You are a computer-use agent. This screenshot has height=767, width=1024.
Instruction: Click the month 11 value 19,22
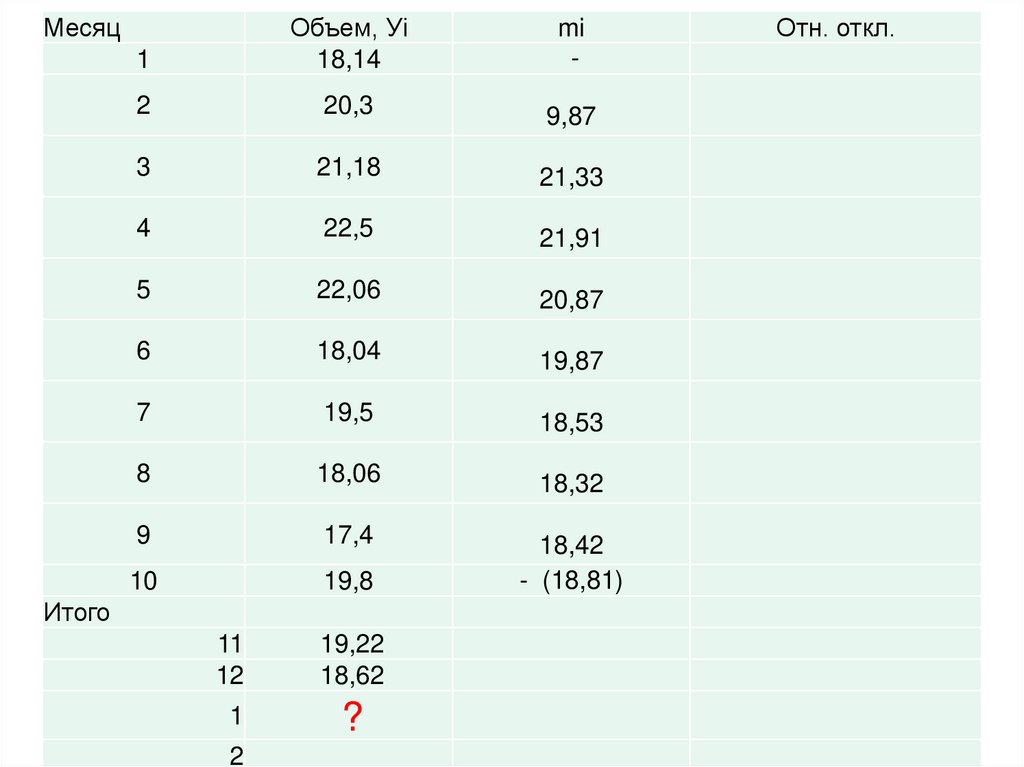[x=352, y=645]
